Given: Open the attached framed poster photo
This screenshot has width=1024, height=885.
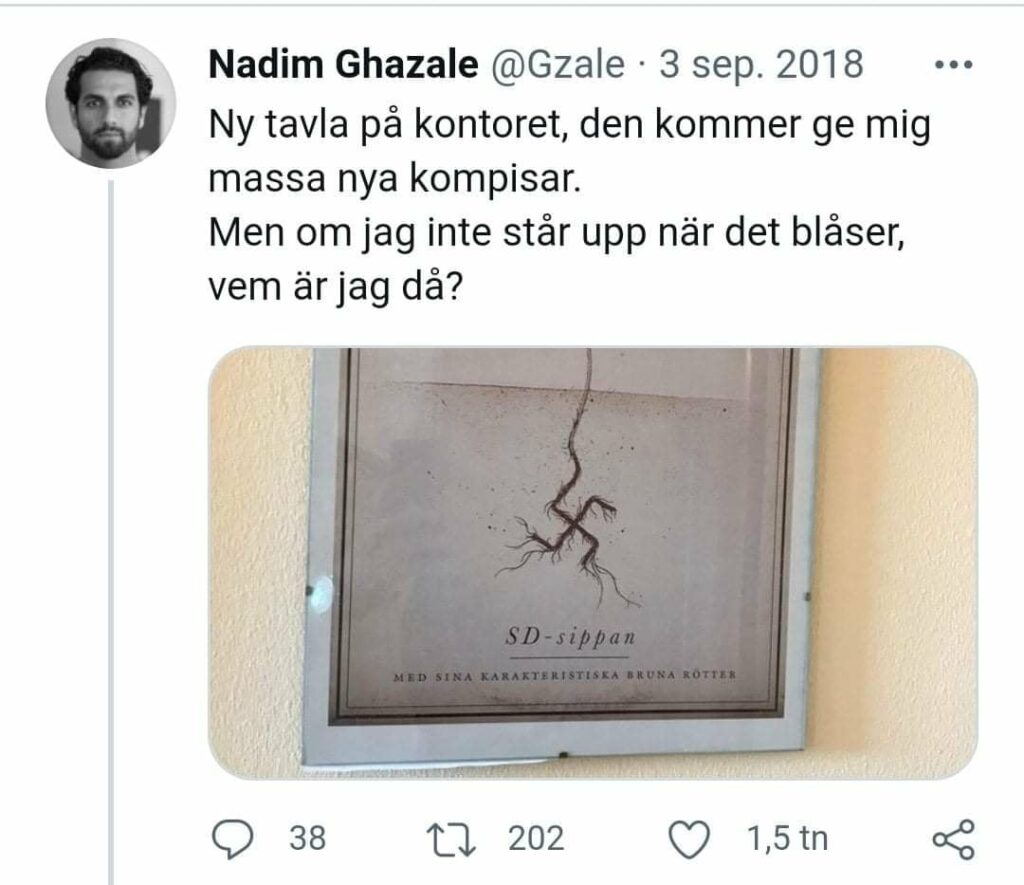Looking at the screenshot, I should (x=592, y=562).
